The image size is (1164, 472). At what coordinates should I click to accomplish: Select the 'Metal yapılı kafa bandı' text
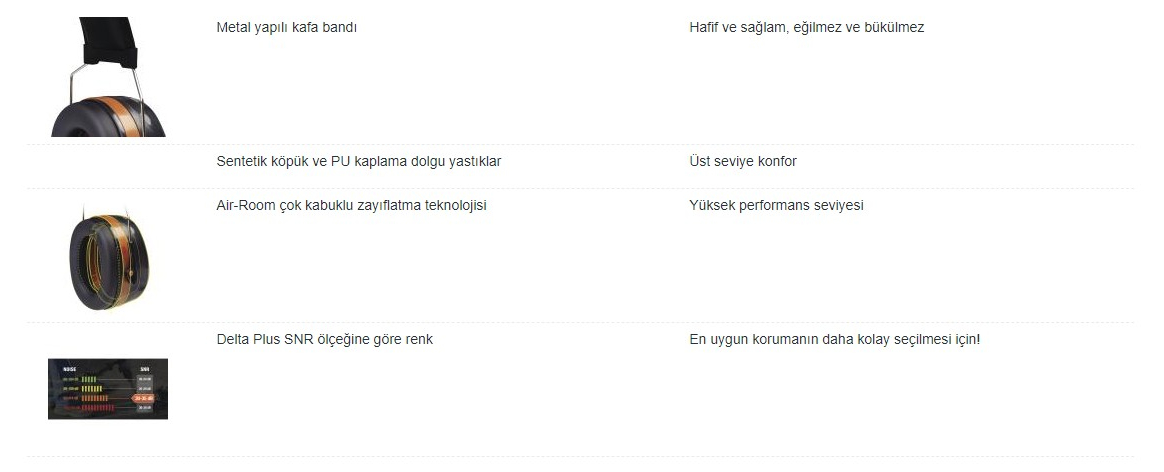(287, 27)
